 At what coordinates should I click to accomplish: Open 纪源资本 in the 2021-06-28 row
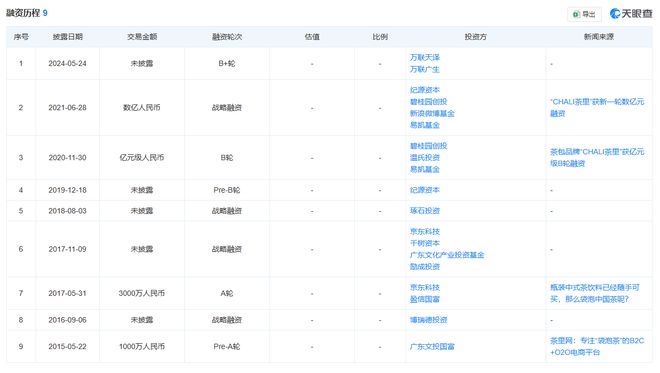coord(425,90)
